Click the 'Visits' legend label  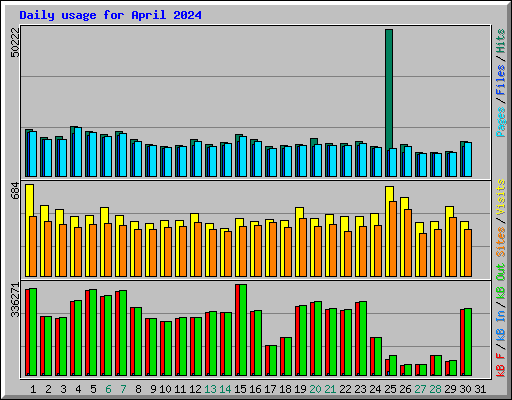[501, 197]
